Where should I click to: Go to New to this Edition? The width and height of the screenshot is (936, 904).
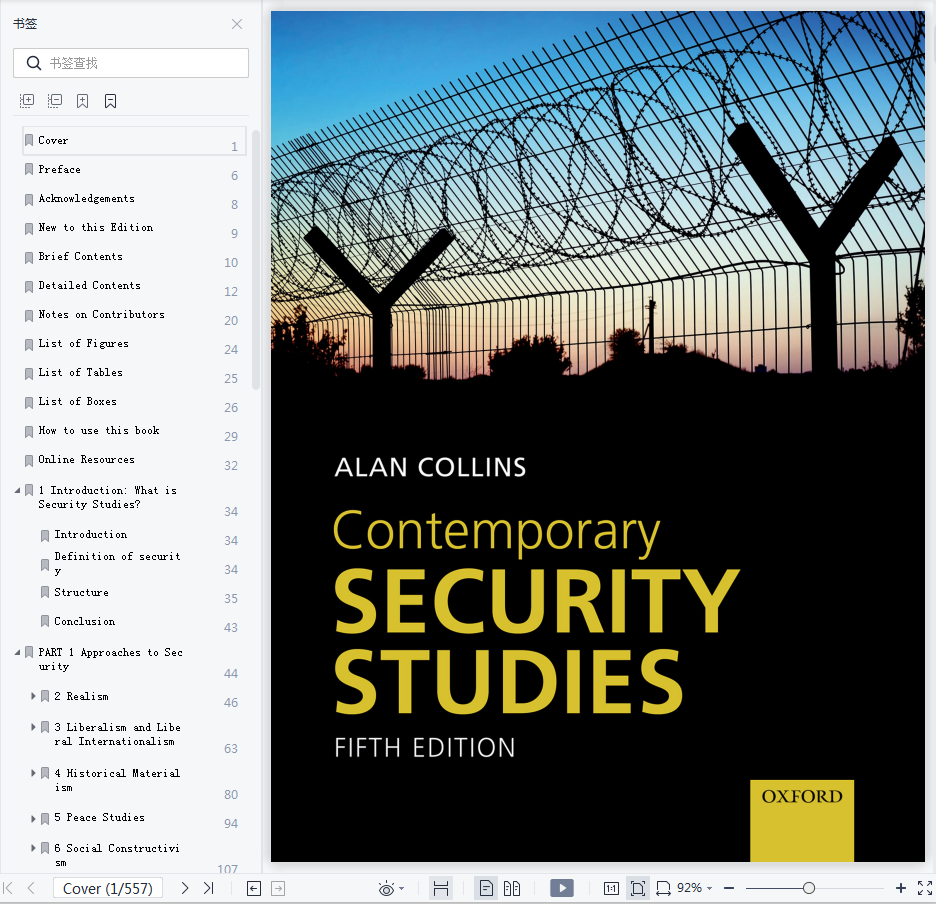[134, 227]
